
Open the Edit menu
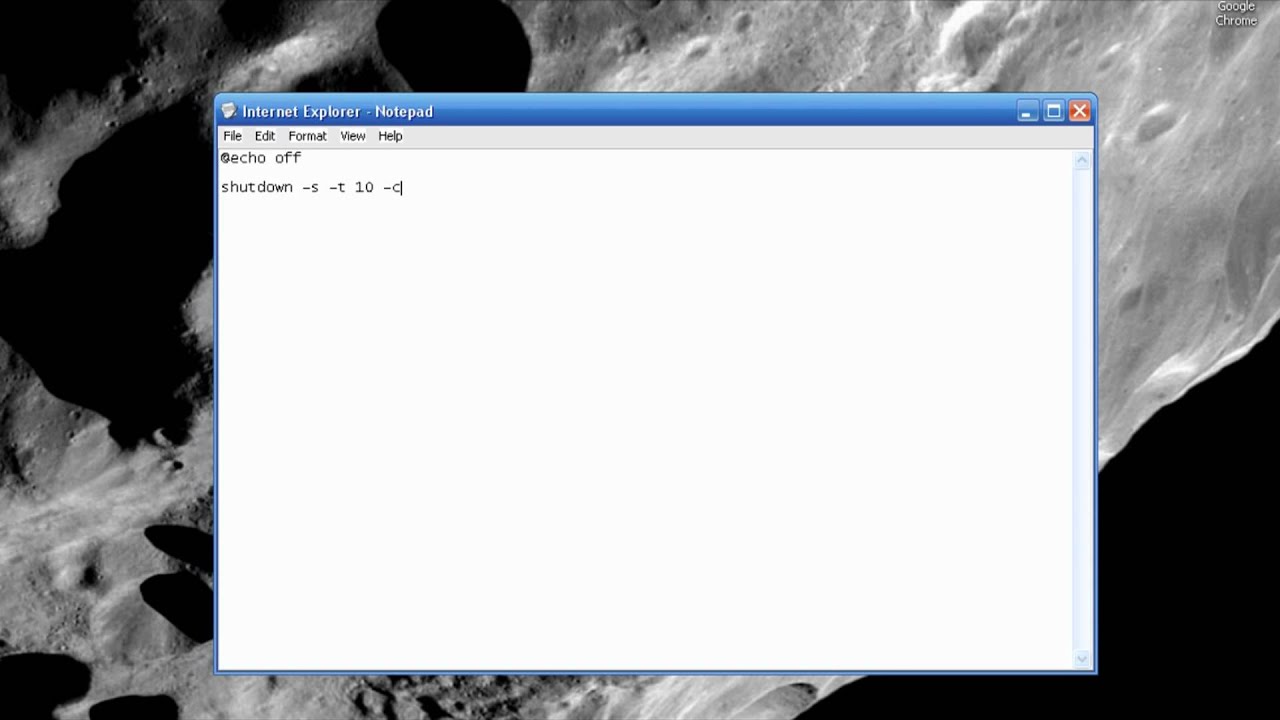point(264,136)
